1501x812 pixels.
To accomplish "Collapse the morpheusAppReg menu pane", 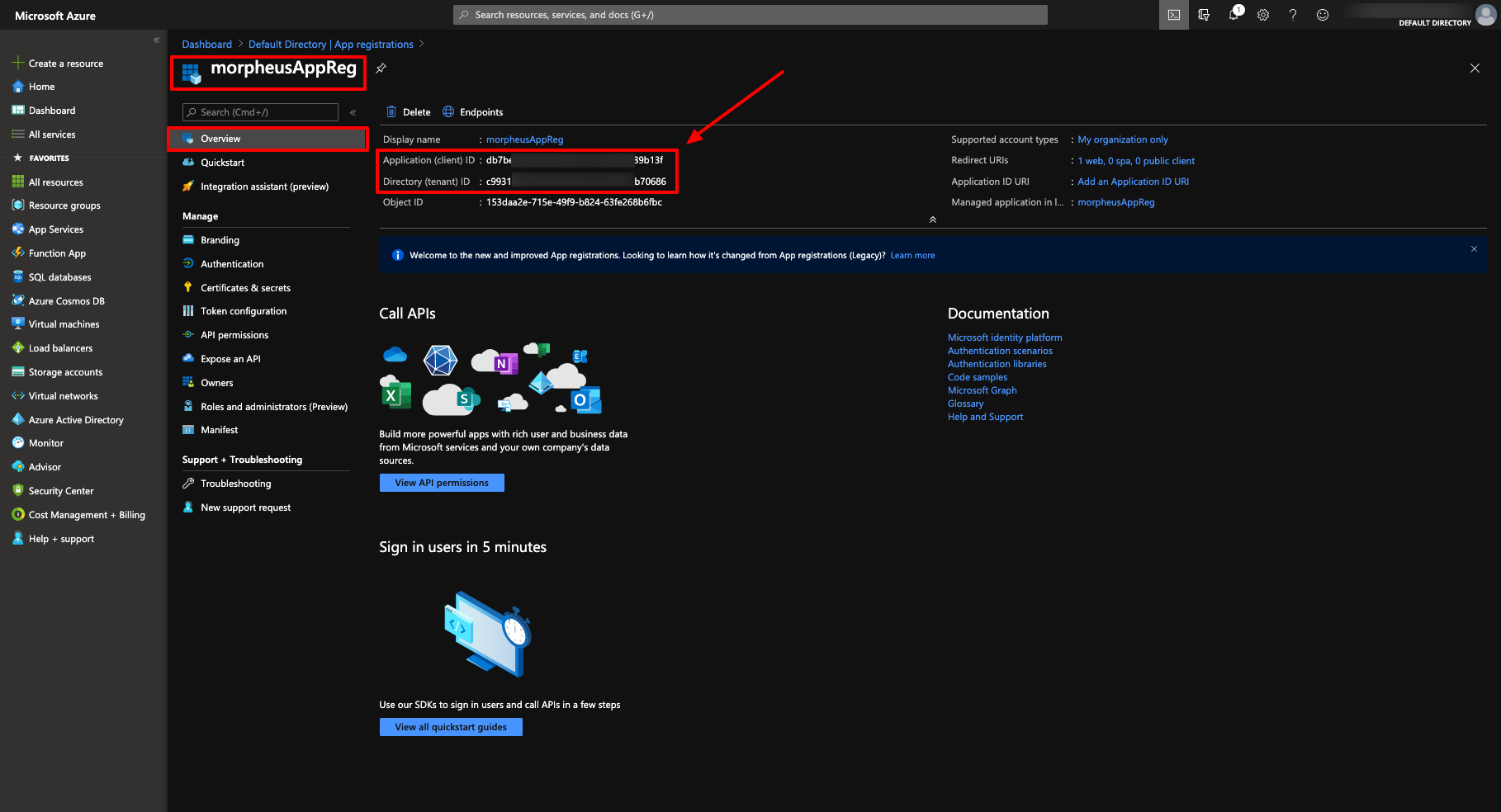I will 353,111.
